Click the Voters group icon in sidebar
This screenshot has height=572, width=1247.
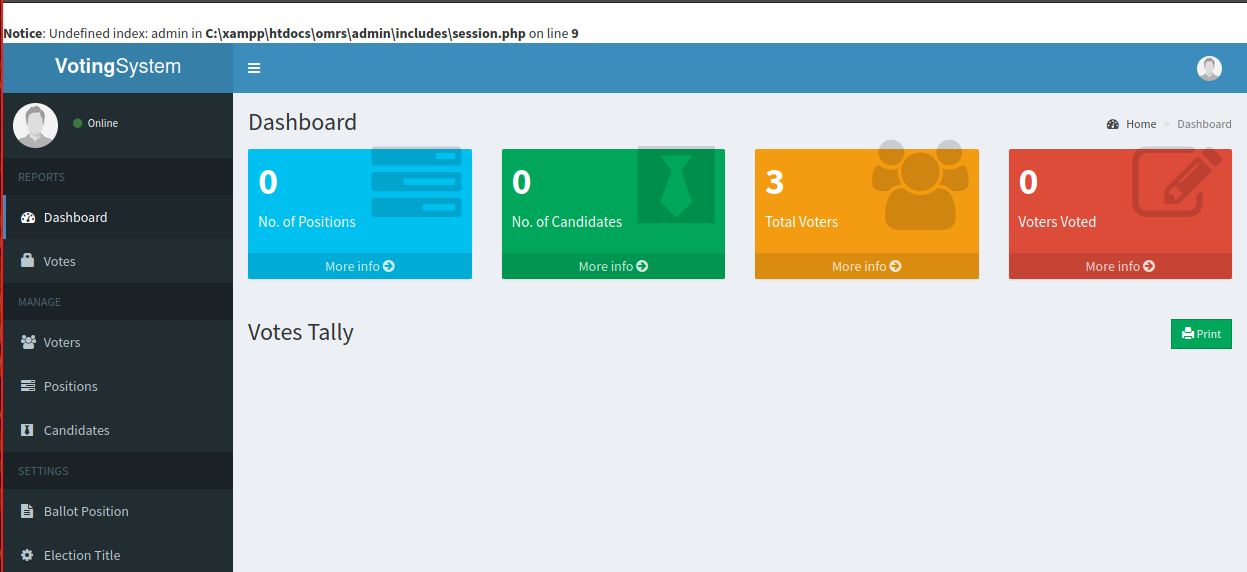click(28, 342)
